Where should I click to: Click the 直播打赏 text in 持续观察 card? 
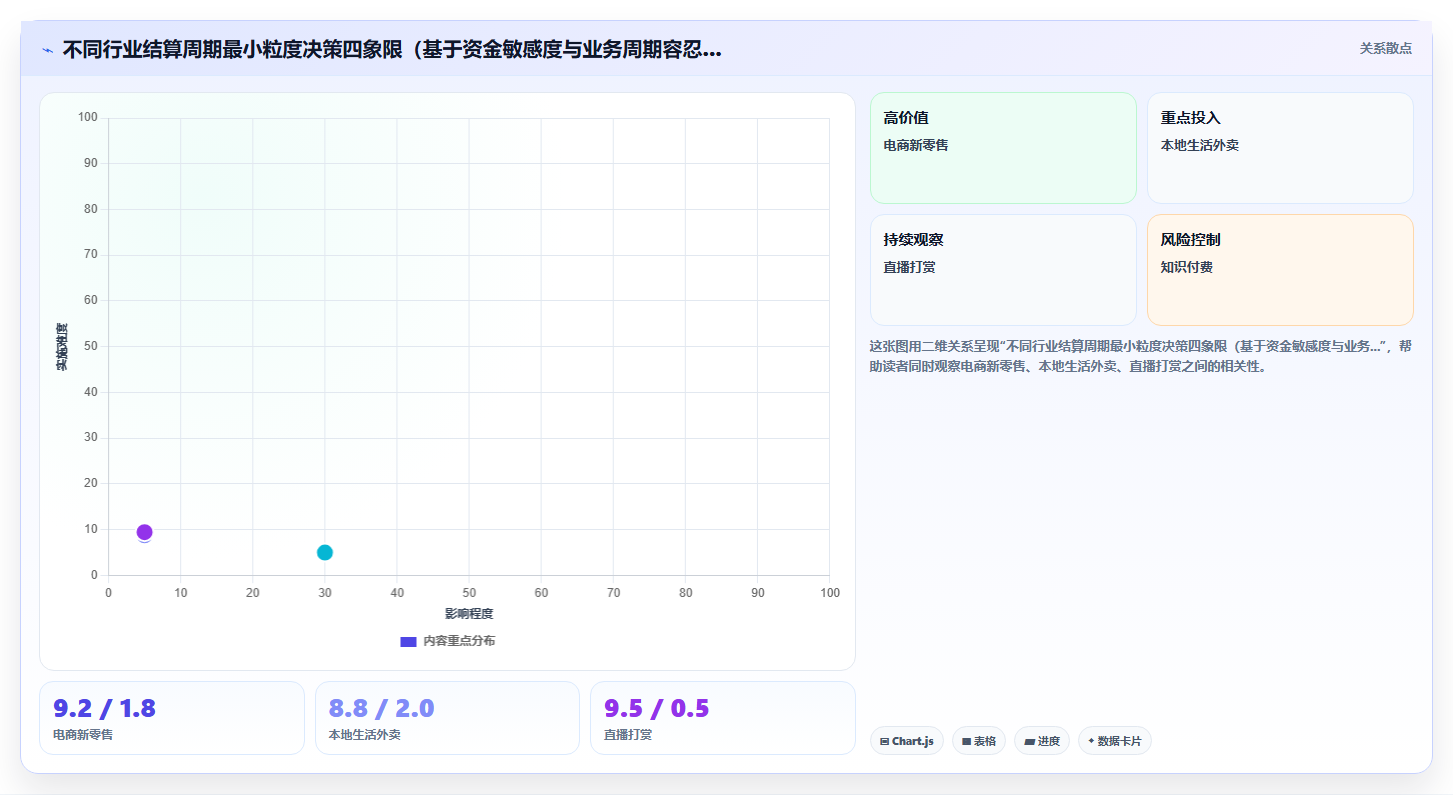909,267
